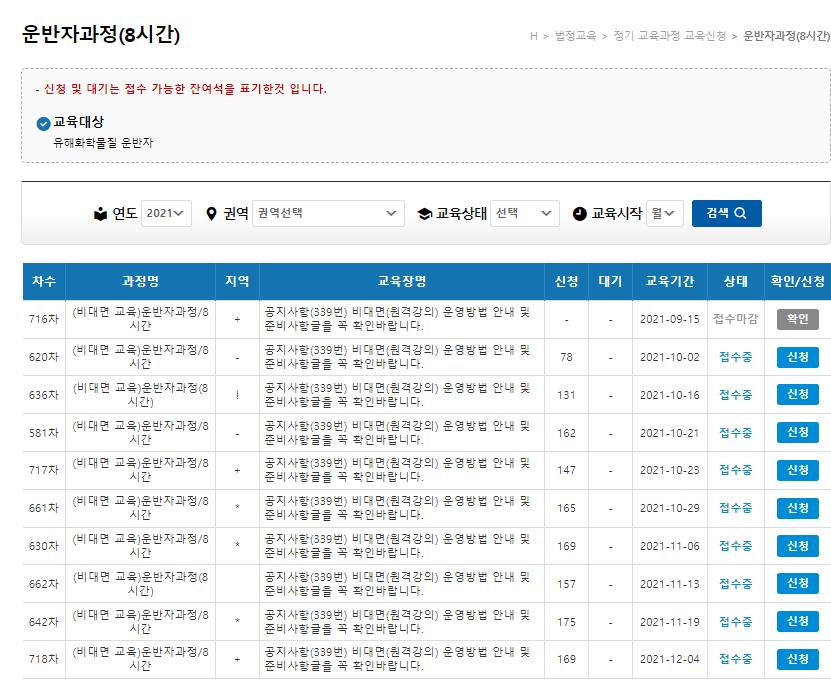Click date 2021-09-15 cell

coord(670,319)
